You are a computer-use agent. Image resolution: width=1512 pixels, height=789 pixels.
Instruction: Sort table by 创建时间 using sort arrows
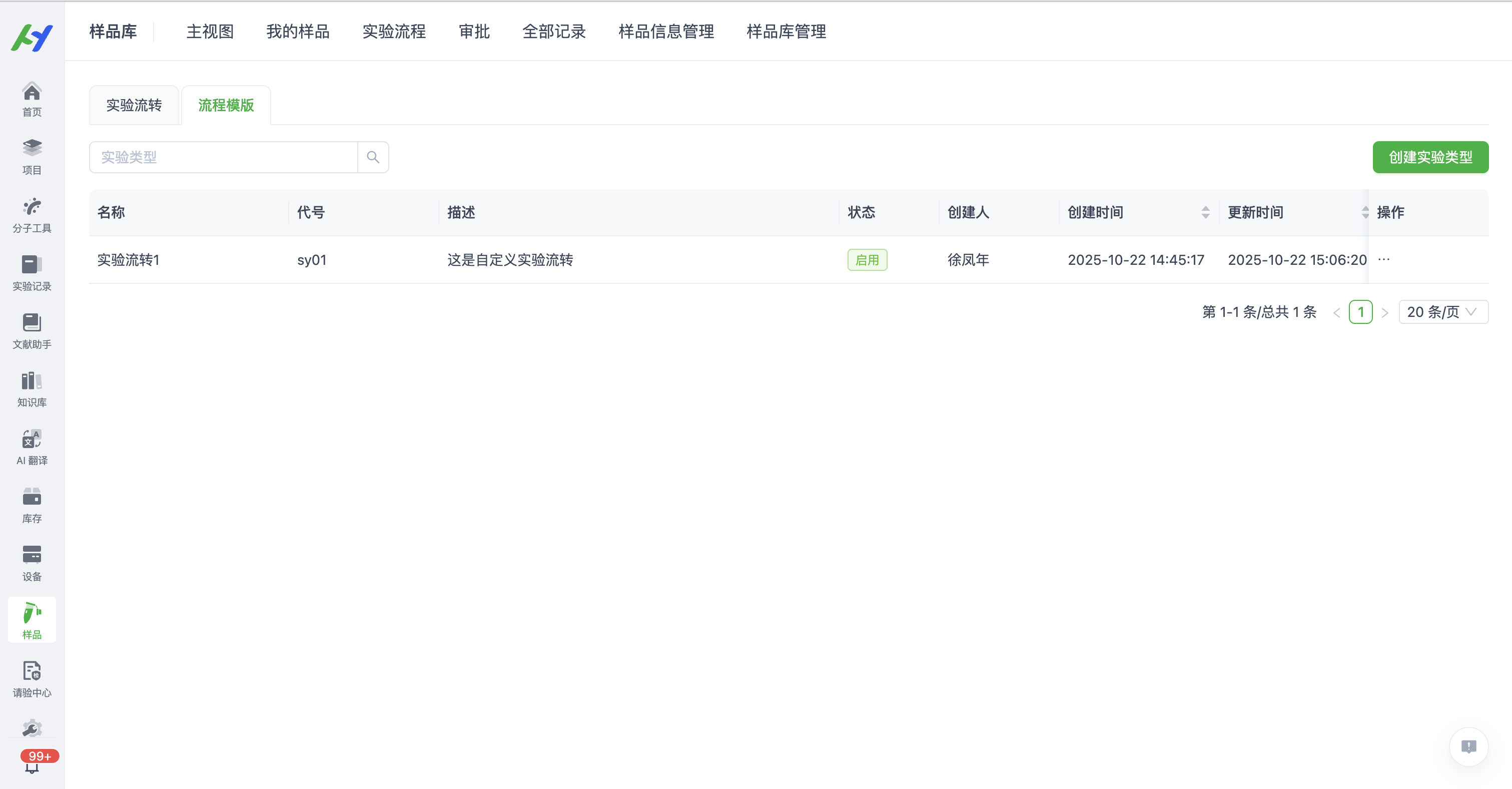click(x=1206, y=212)
